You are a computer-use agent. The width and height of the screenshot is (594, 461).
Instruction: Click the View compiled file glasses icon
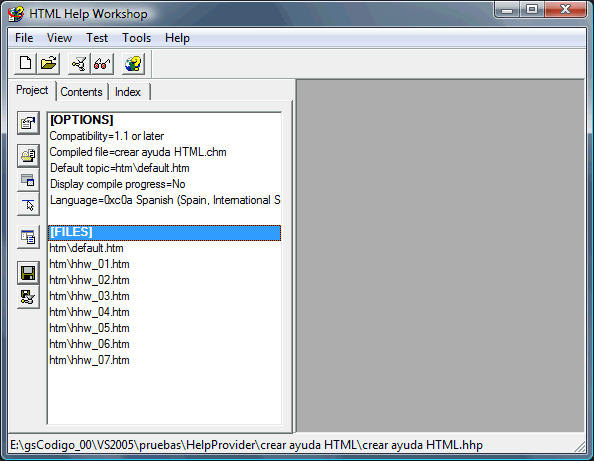point(102,63)
